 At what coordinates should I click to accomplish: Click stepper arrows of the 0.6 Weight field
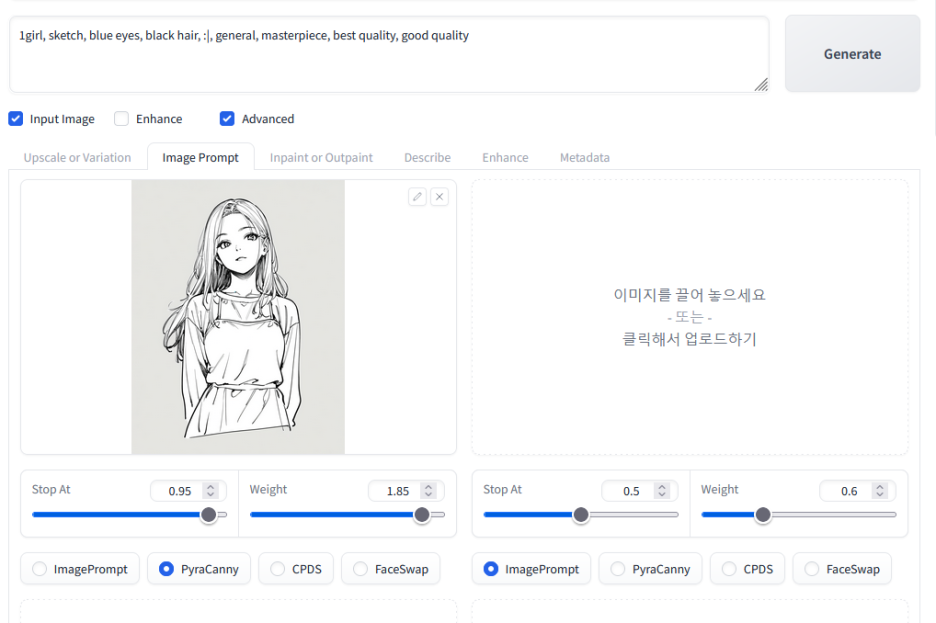point(879,491)
